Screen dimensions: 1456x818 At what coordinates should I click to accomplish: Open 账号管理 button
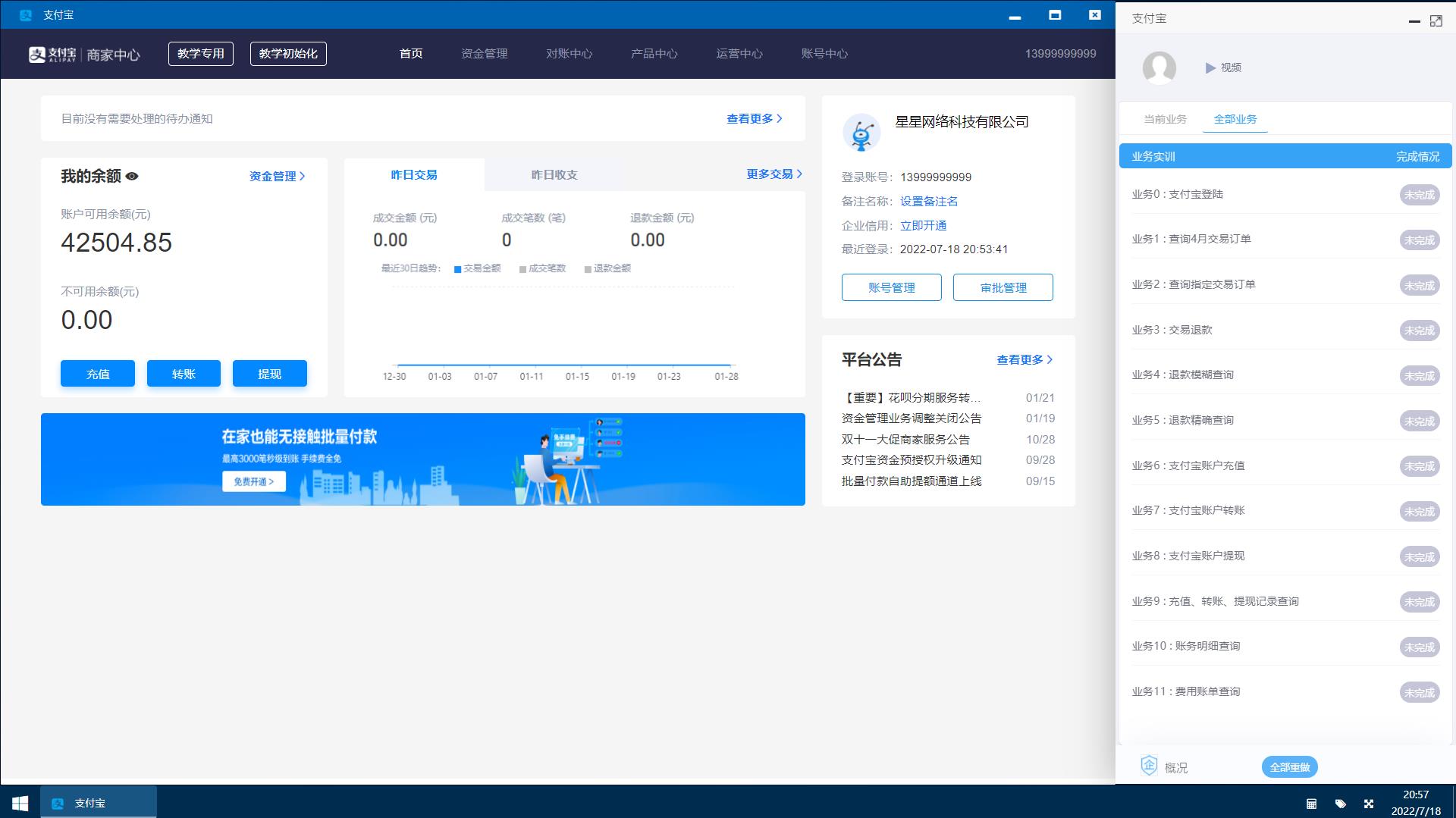pyautogui.click(x=892, y=287)
